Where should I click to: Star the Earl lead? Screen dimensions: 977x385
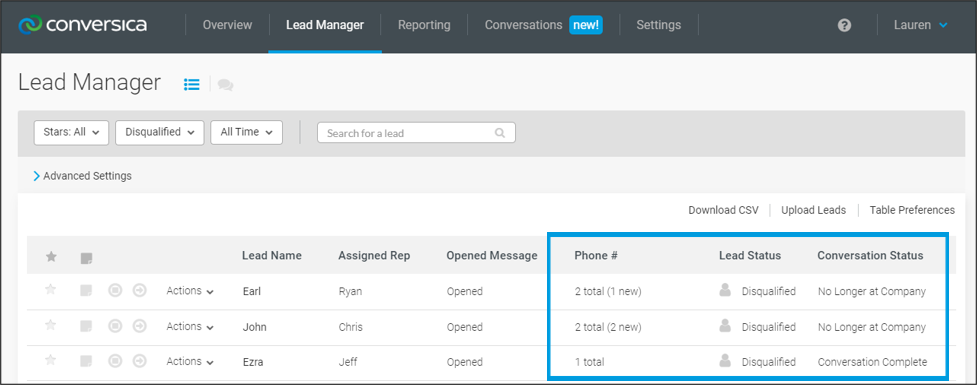51,290
